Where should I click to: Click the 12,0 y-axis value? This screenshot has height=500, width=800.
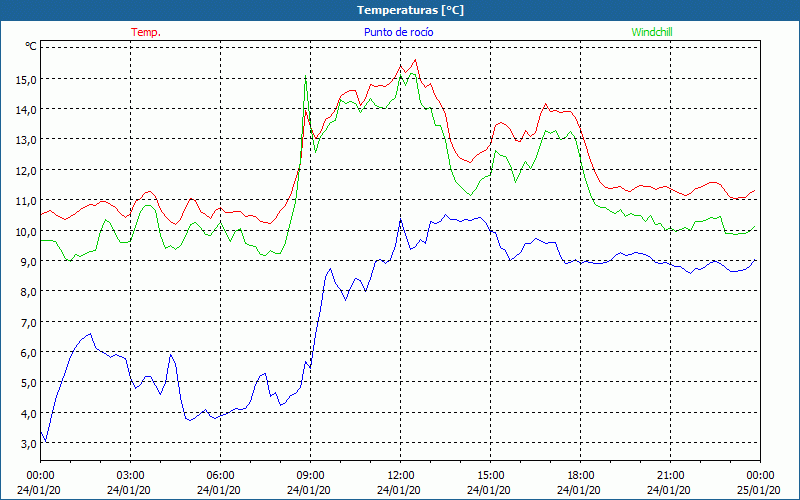(x=28, y=170)
